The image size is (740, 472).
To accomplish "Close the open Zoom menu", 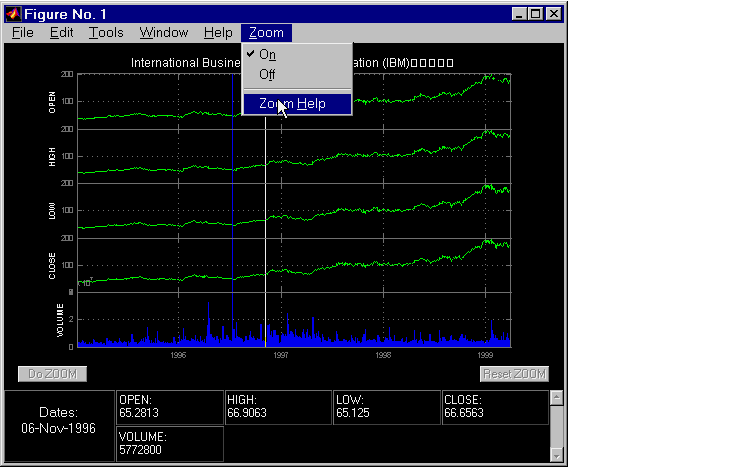I will click(266, 33).
